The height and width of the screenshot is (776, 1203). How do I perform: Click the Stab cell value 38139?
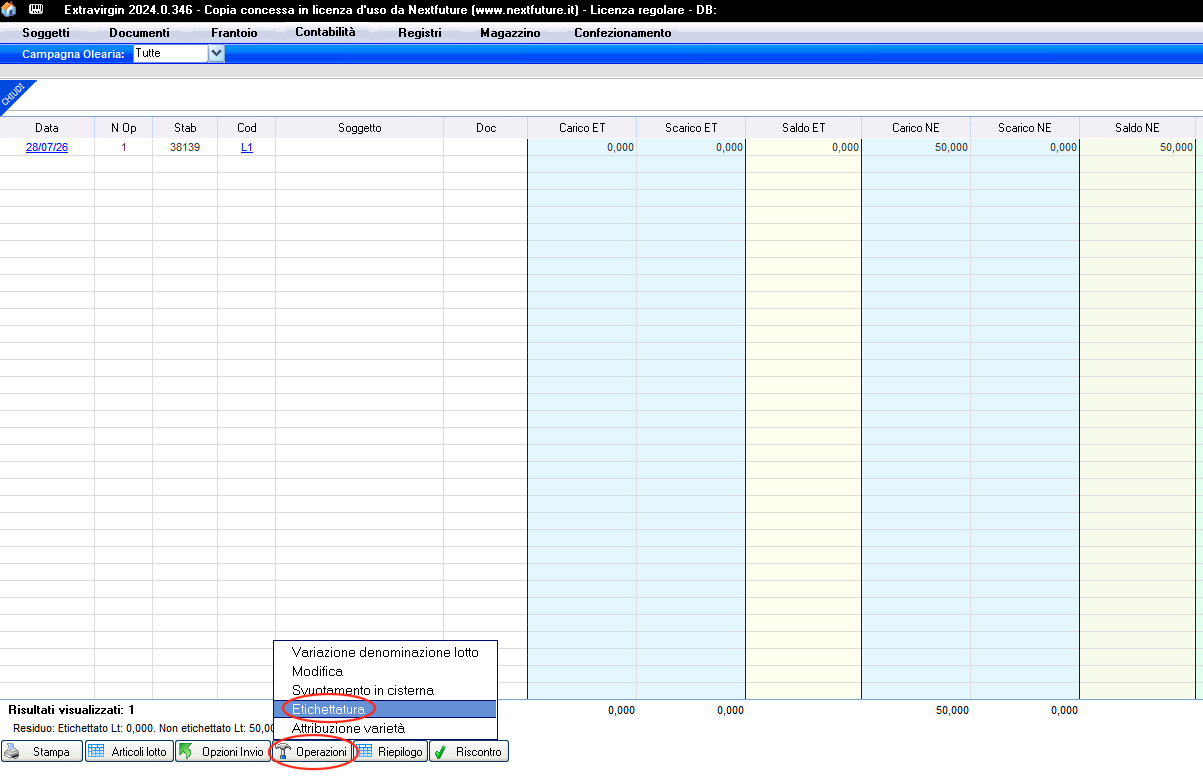point(185,147)
